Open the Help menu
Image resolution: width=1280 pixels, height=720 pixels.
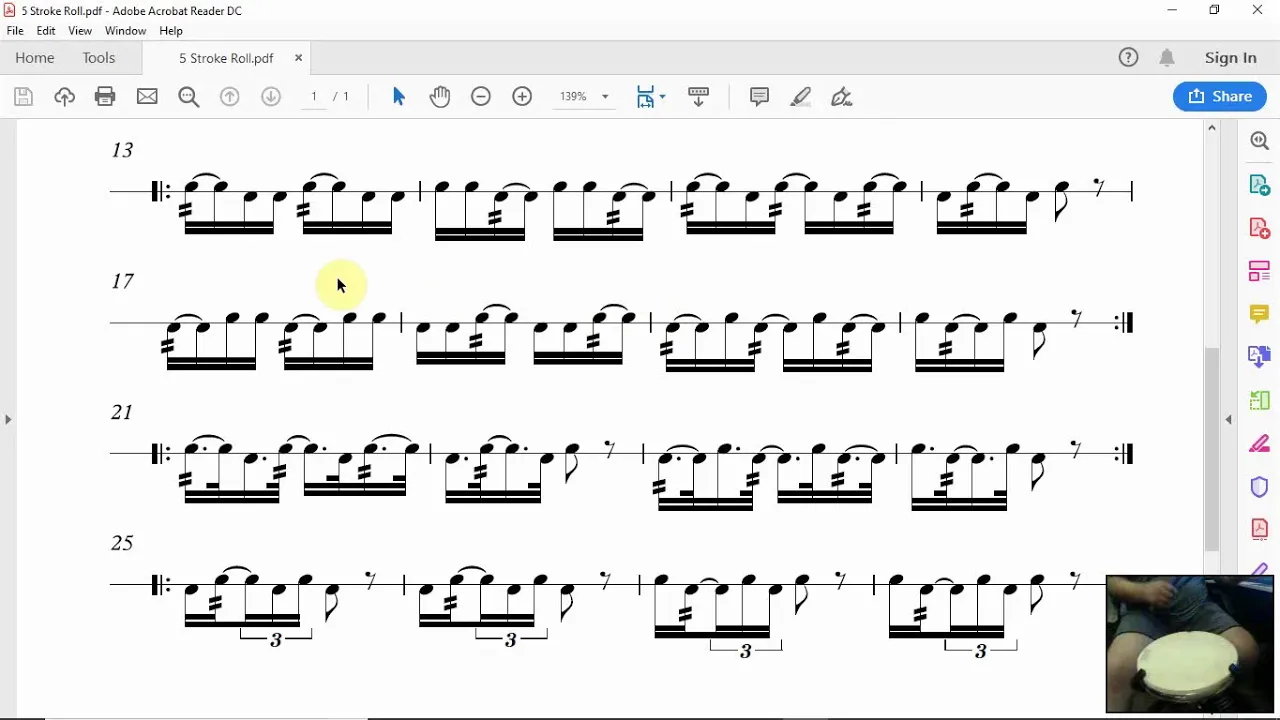171,31
